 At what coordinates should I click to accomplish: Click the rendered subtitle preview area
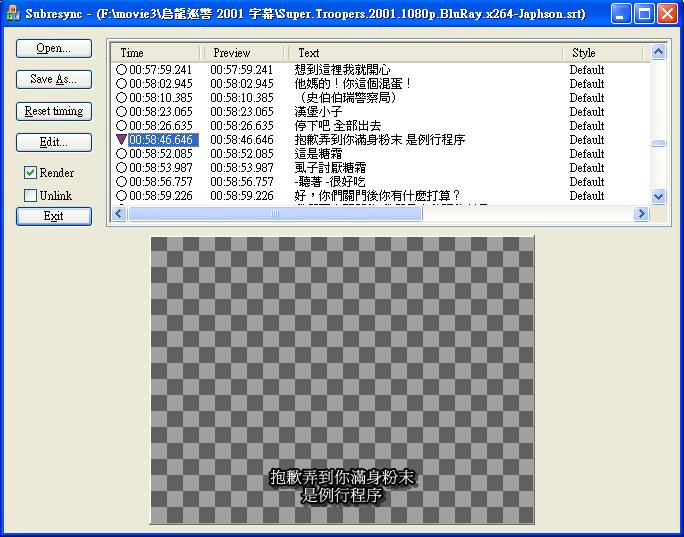(342, 380)
